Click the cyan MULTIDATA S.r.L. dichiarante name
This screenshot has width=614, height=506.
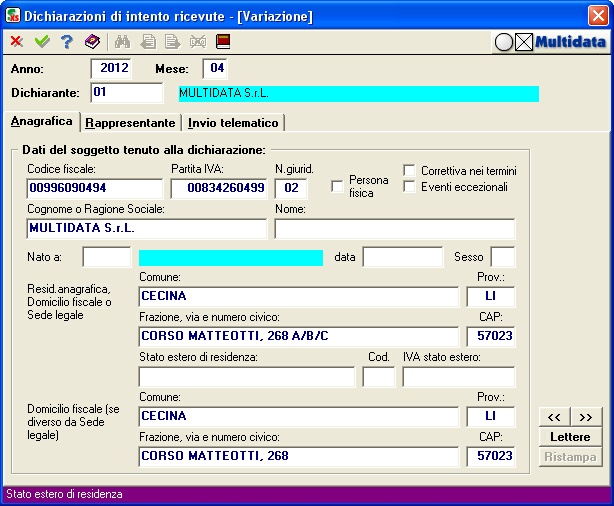(x=359, y=94)
